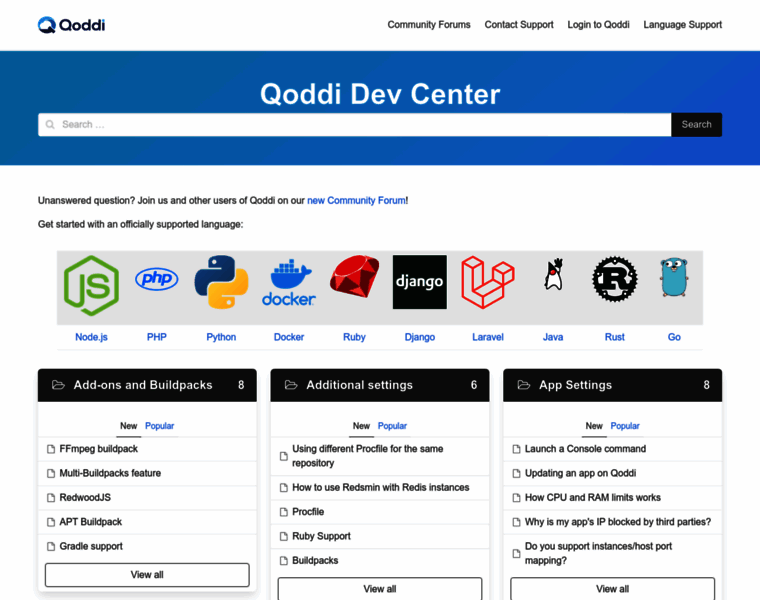Open Add-ons and Buildpacks category header
Viewport: 760px width, 600px height.
pos(147,385)
